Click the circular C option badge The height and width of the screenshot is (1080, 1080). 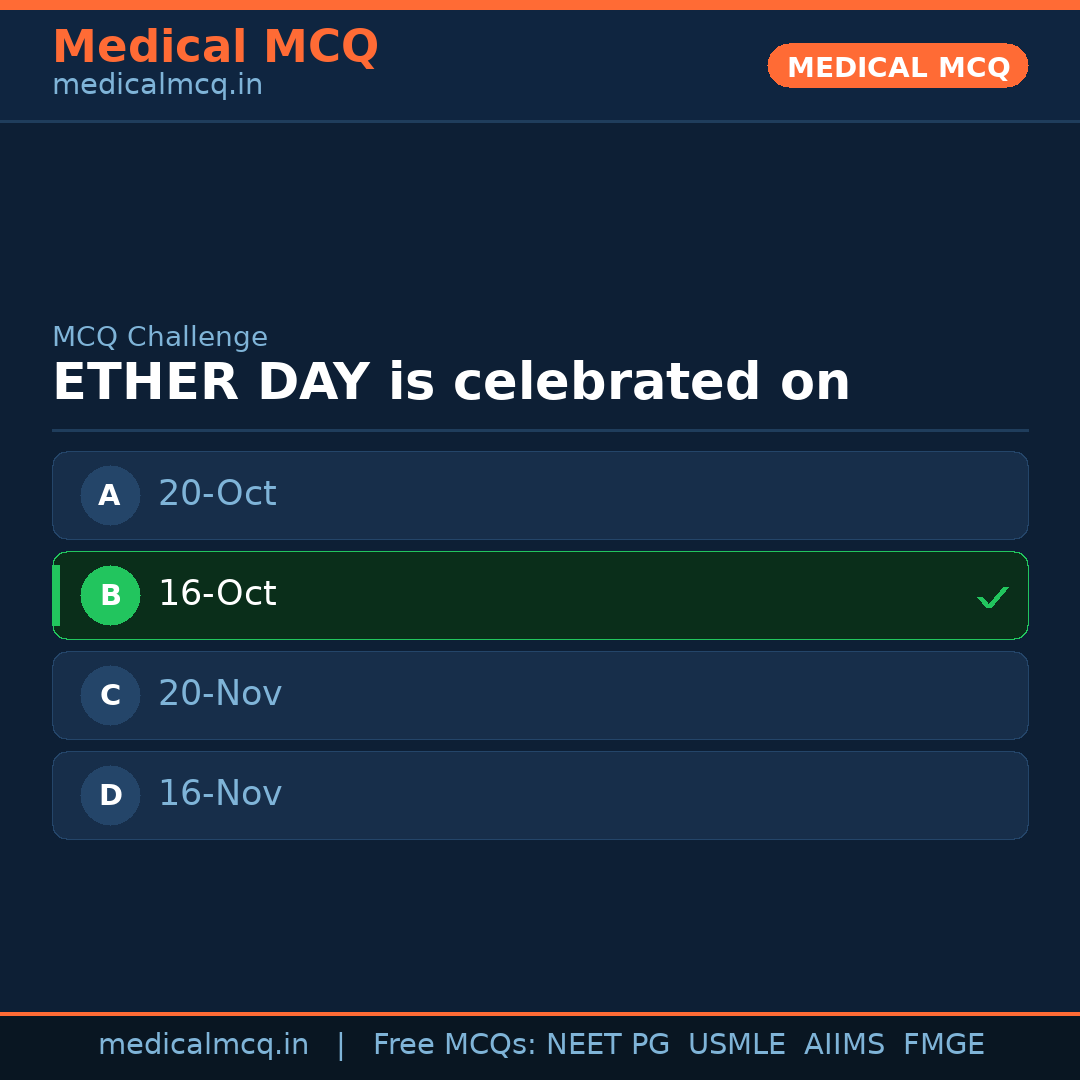[110, 695]
